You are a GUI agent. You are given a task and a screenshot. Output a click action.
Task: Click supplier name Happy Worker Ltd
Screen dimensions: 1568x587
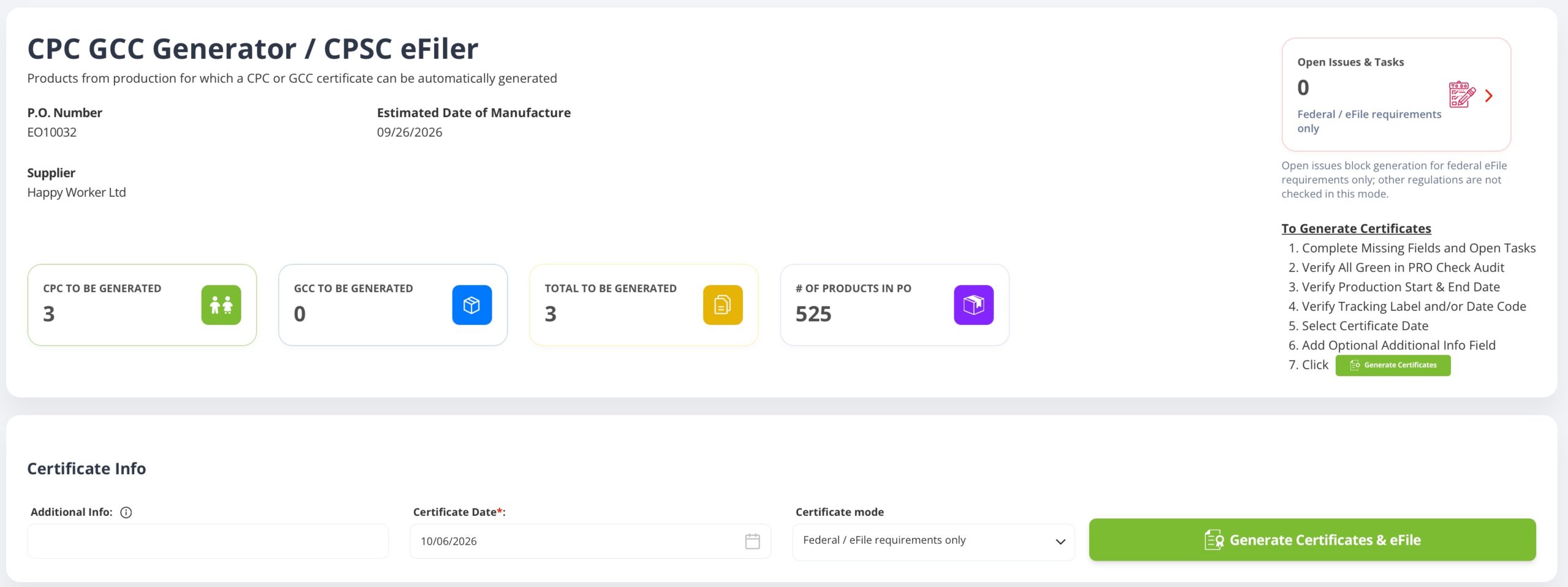pyautogui.click(x=77, y=192)
